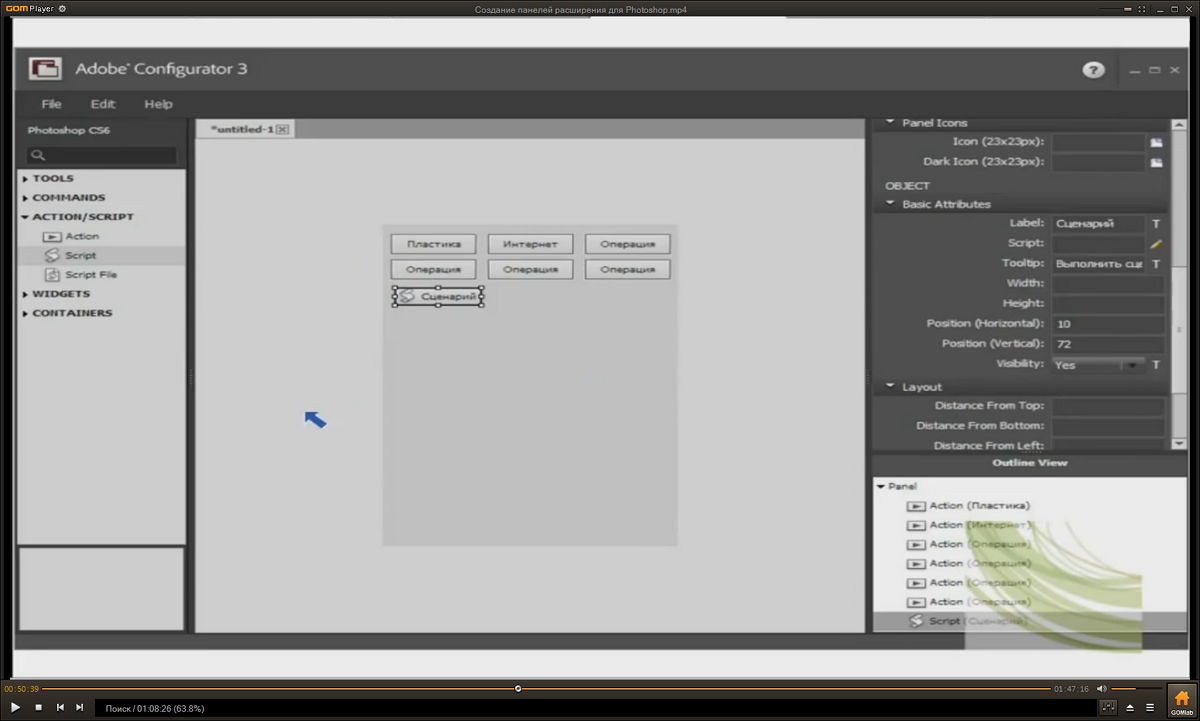This screenshot has height=721, width=1200.
Task: Click the script edit pencil icon
Action: [1156, 244]
